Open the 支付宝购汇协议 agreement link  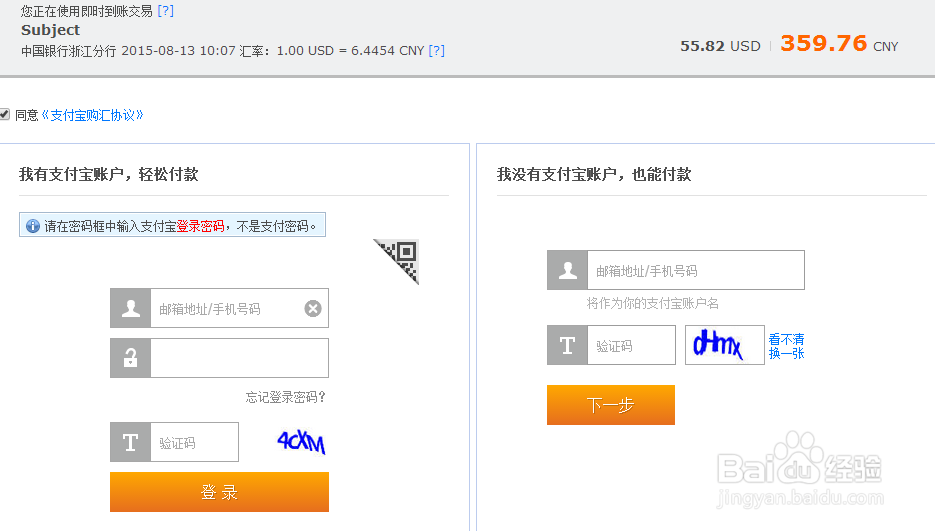92,115
